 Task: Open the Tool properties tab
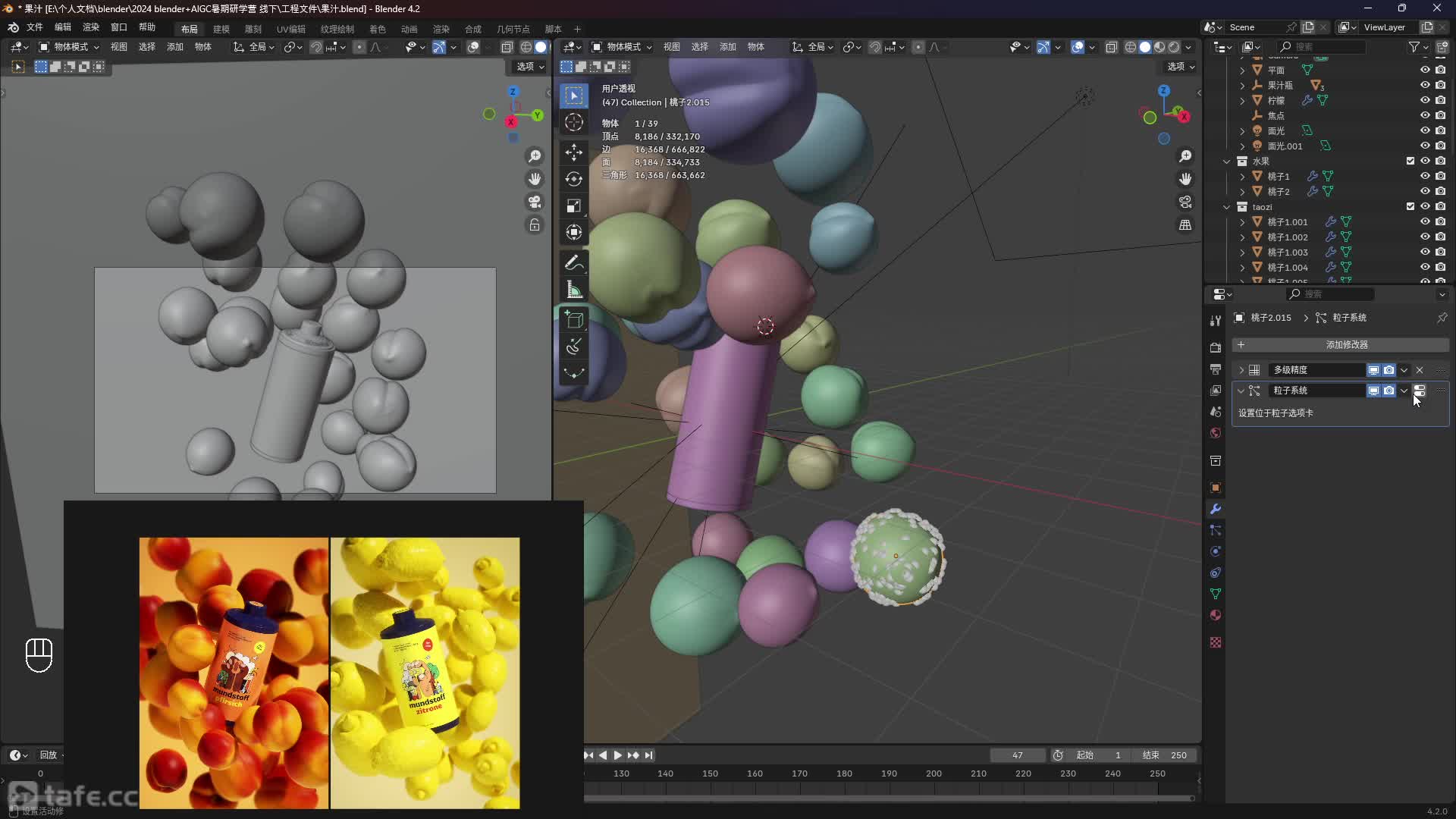[1216, 321]
